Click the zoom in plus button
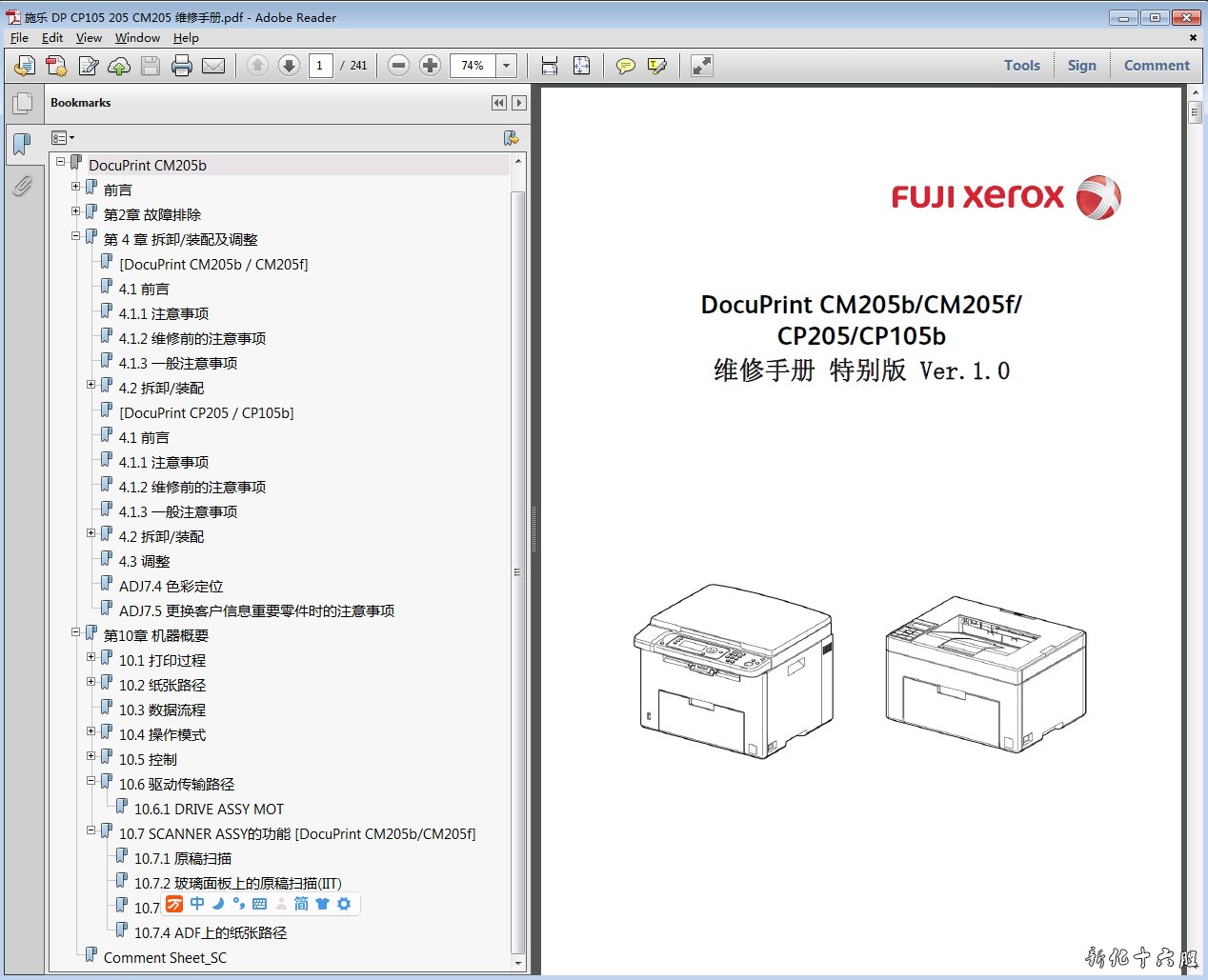Viewport: 1208px width, 980px height. point(431,66)
